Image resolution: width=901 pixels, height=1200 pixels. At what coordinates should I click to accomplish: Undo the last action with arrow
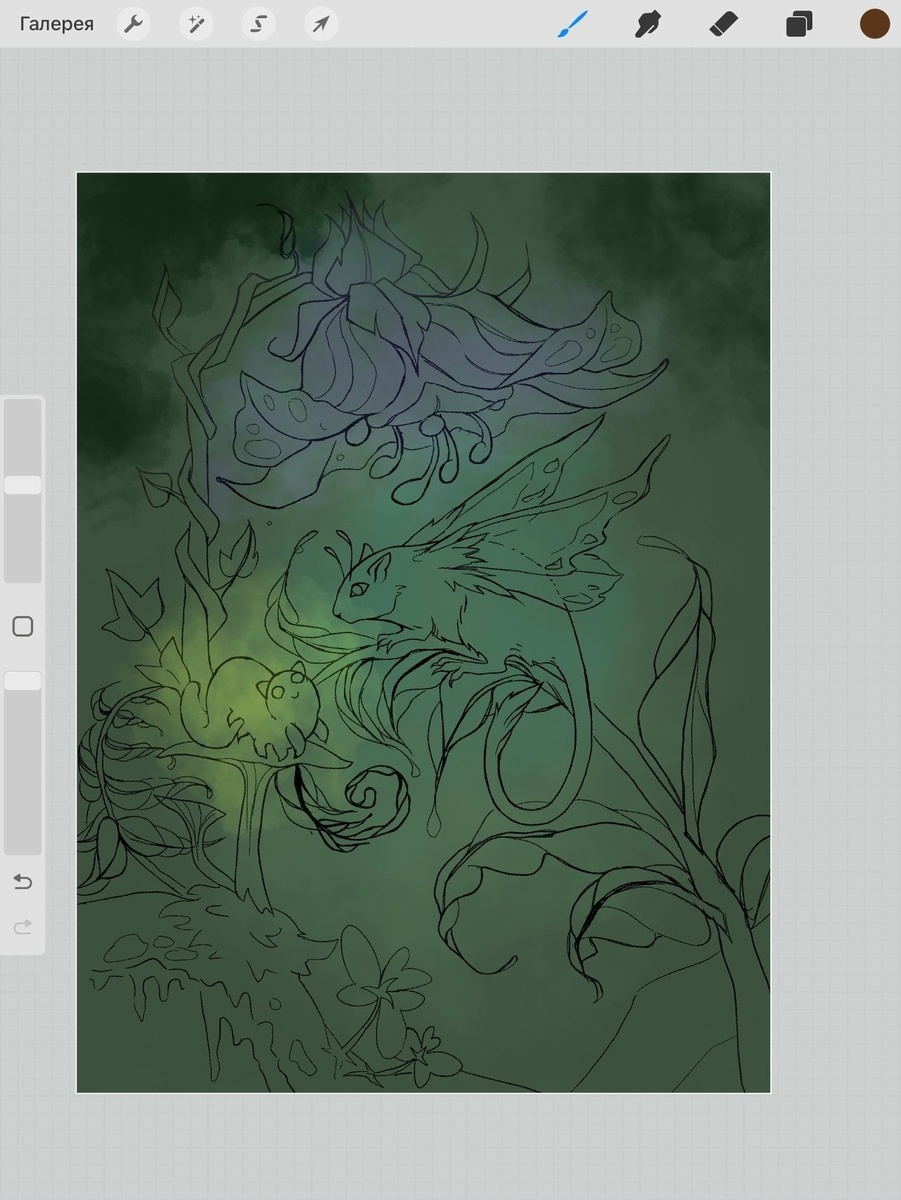click(23, 882)
